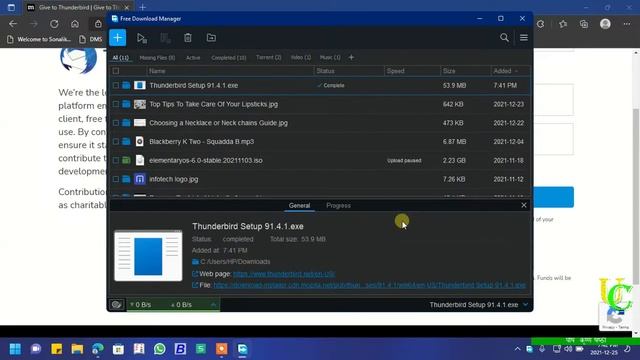Open the C:/Users/HP/Downloads path
The height and width of the screenshot is (360, 640).
(x=235, y=262)
